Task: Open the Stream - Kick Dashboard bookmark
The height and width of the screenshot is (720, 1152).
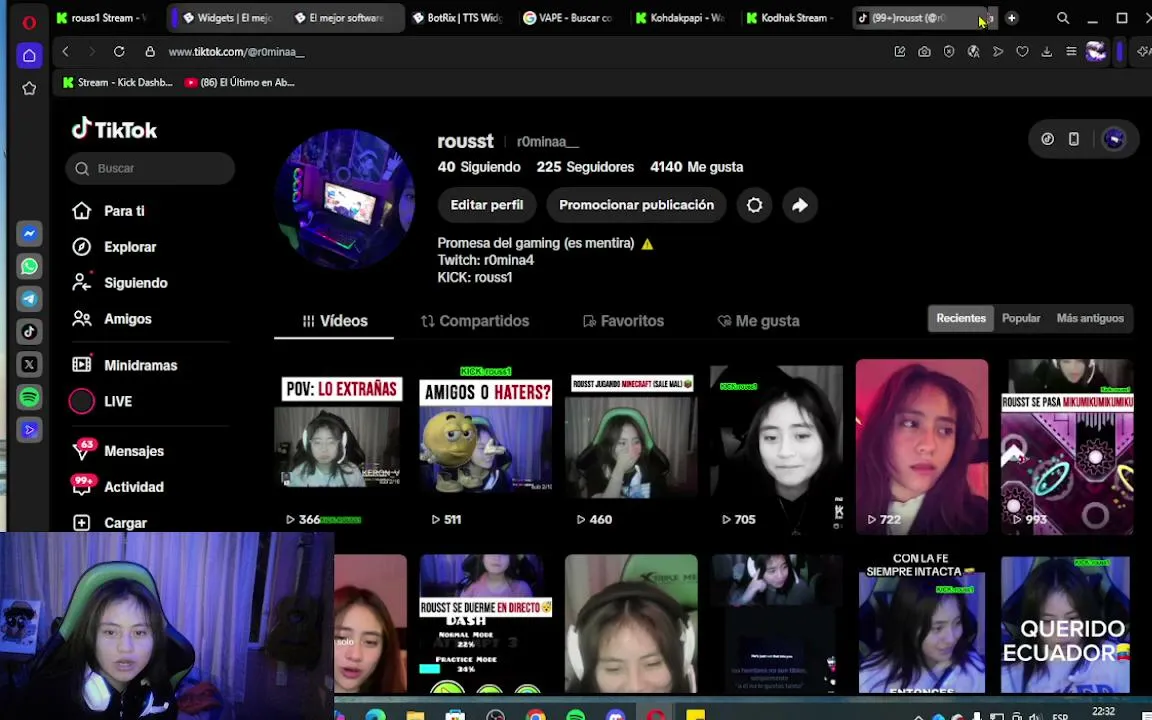Action: [118, 82]
